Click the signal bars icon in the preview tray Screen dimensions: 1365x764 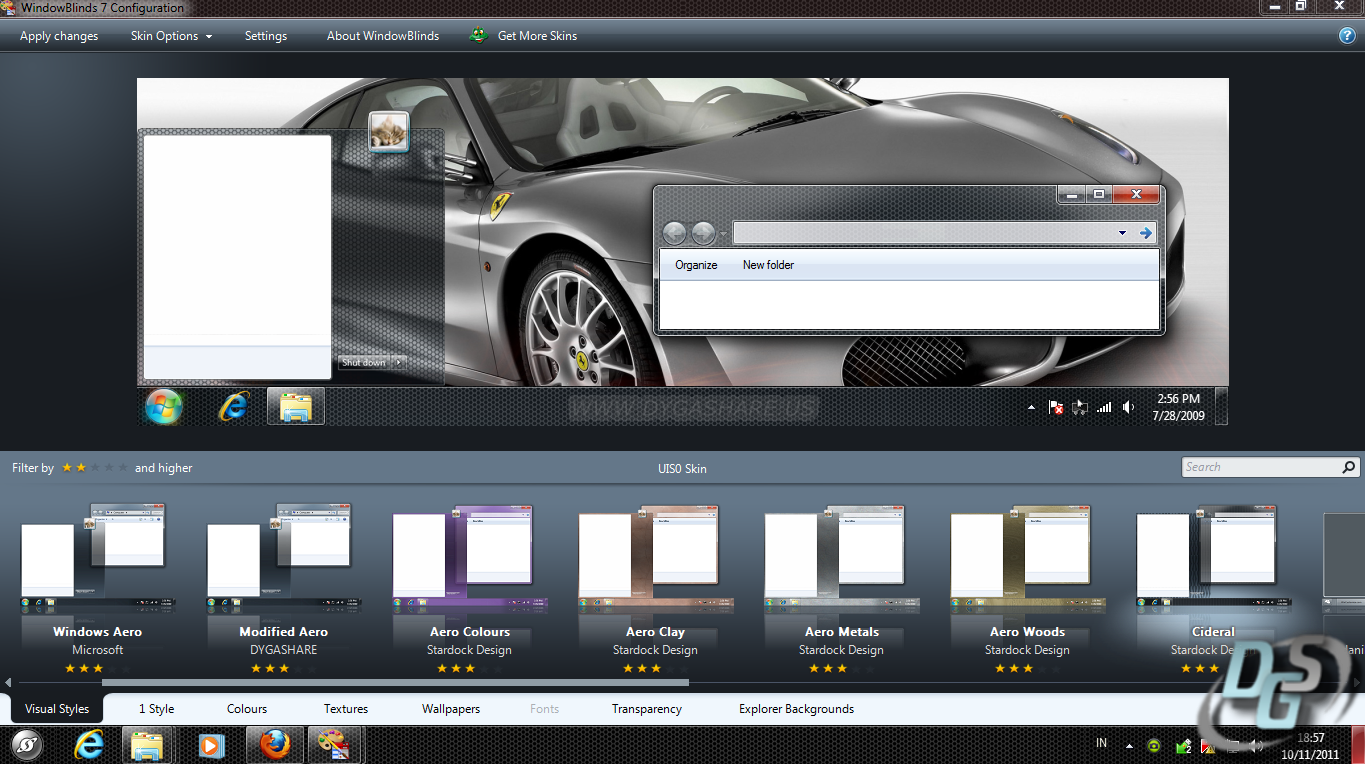tap(1104, 407)
